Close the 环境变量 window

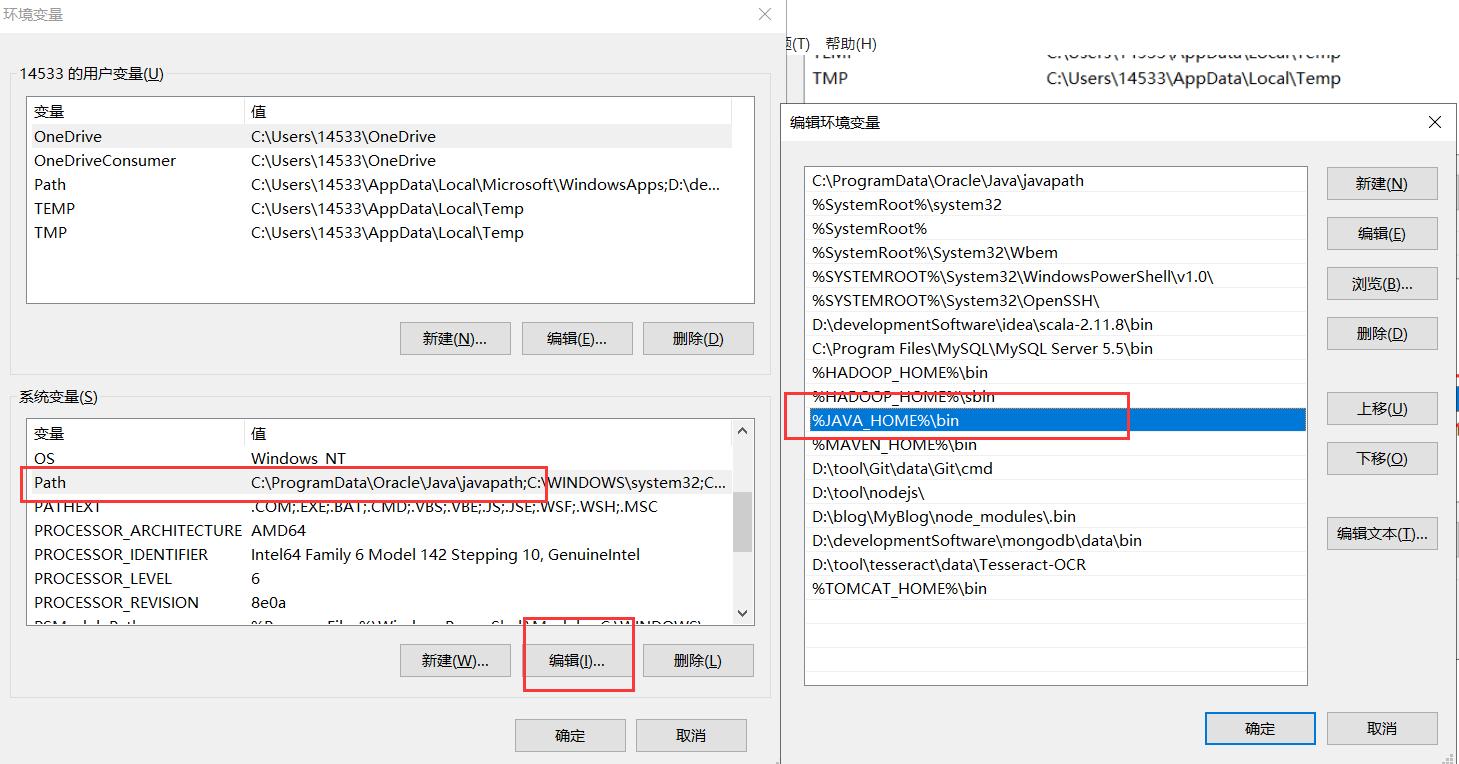tap(765, 14)
